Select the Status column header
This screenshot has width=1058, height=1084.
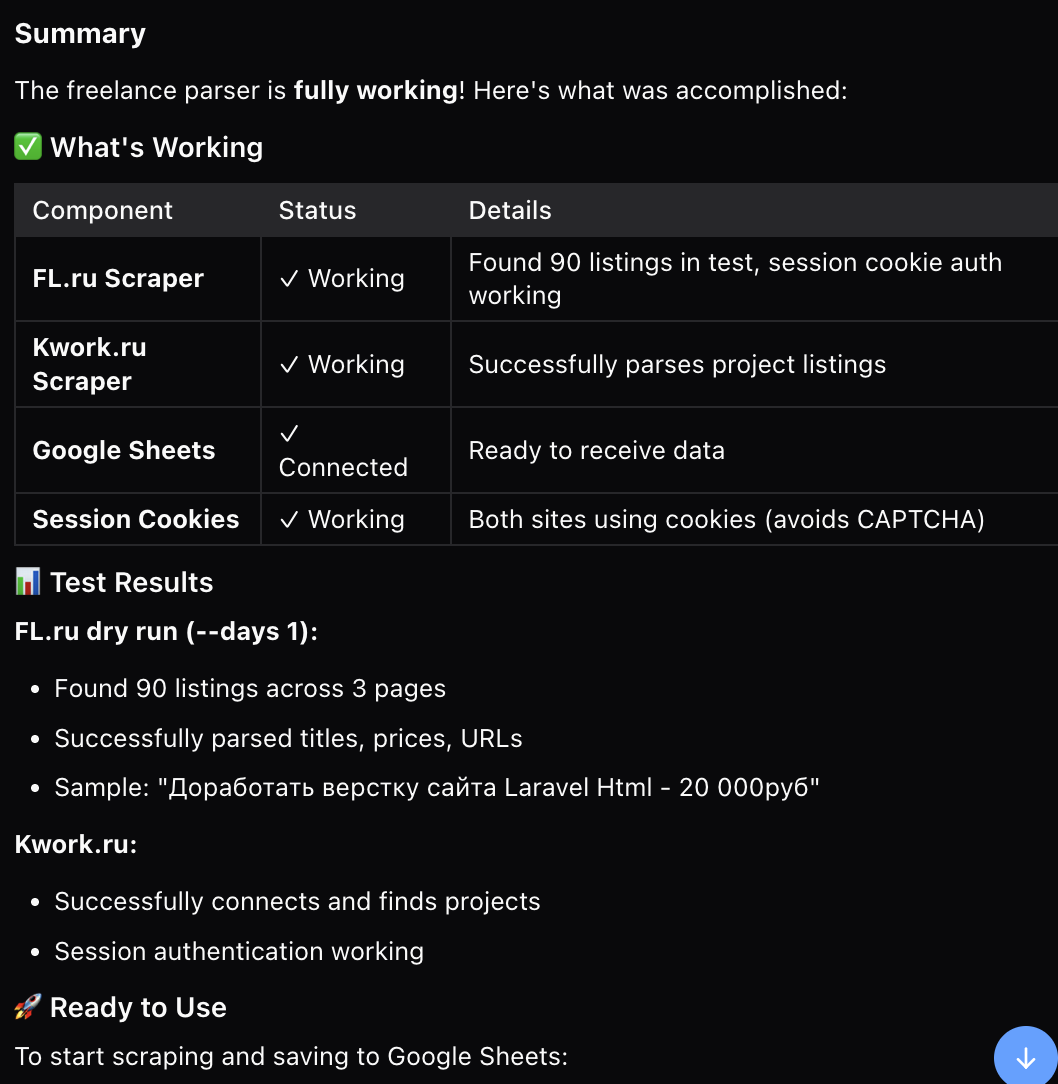click(x=317, y=210)
